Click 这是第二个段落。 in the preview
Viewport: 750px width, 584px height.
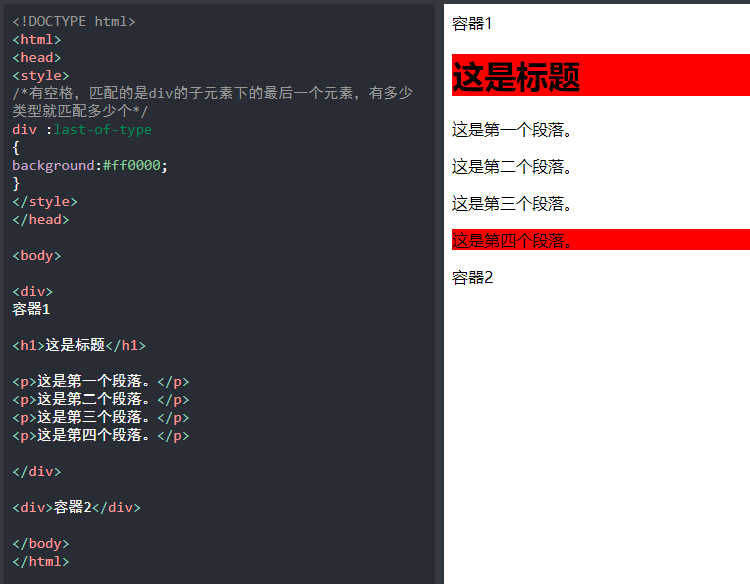512,166
